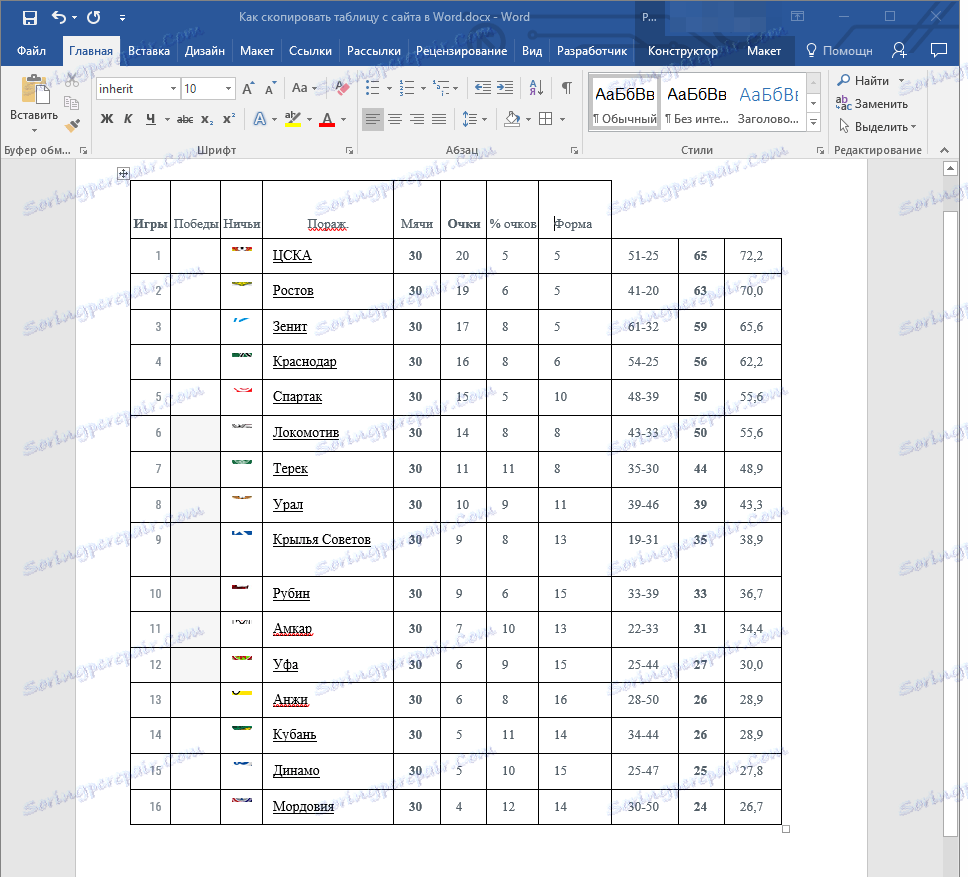Clear all formatting with the eraser icon
Image resolution: width=968 pixels, height=877 pixels.
[x=341, y=88]
